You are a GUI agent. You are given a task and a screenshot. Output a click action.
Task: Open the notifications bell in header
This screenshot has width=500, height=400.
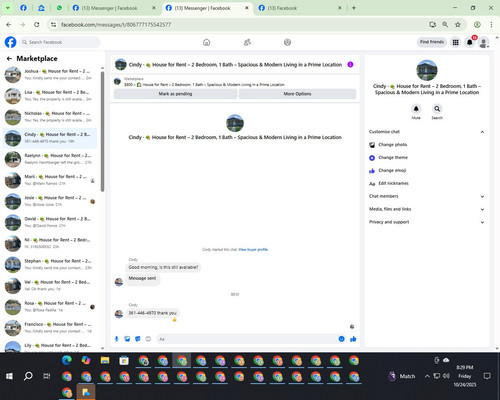470,42
